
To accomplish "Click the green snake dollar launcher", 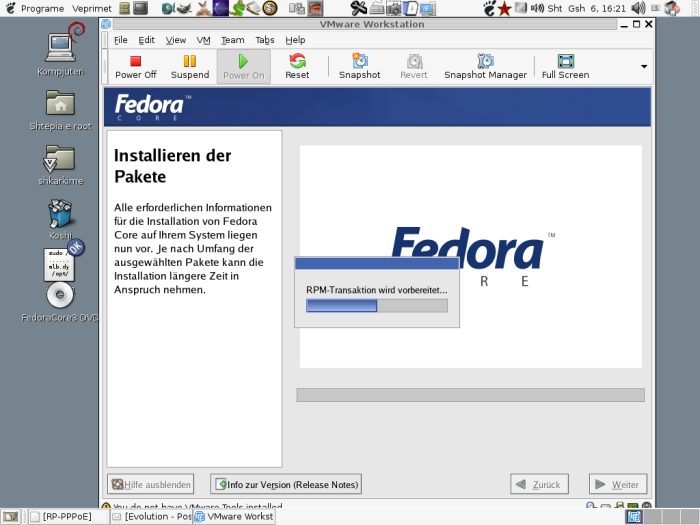I will point(237,8).
